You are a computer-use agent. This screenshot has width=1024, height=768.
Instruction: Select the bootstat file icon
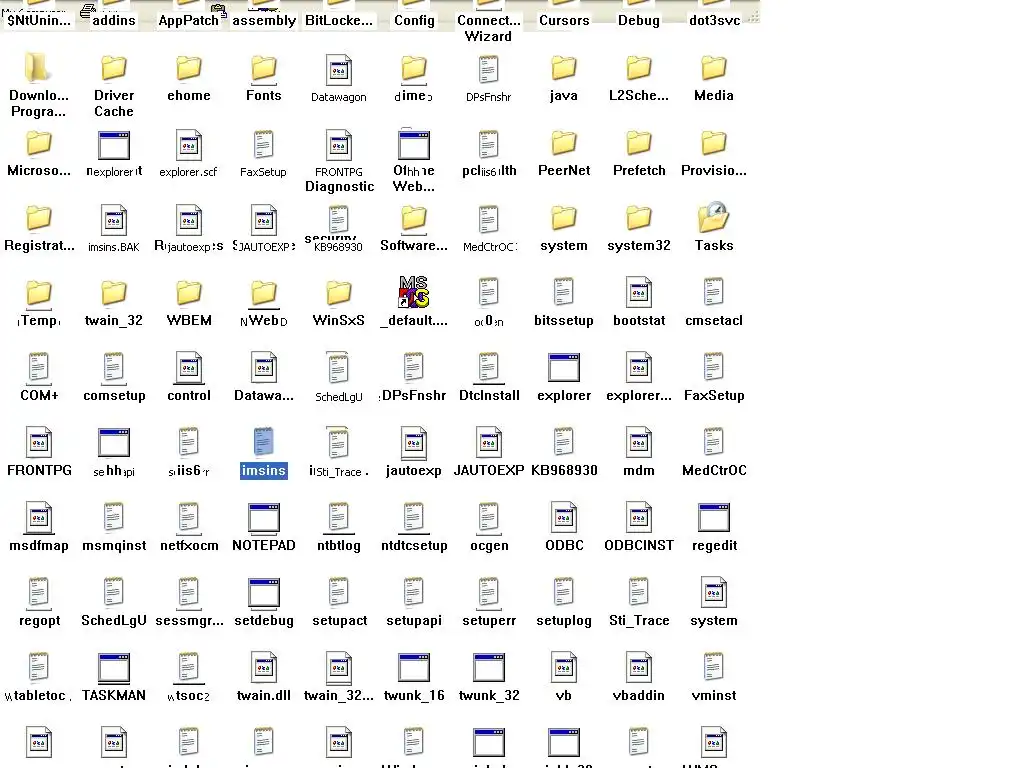tap(639, 292)
